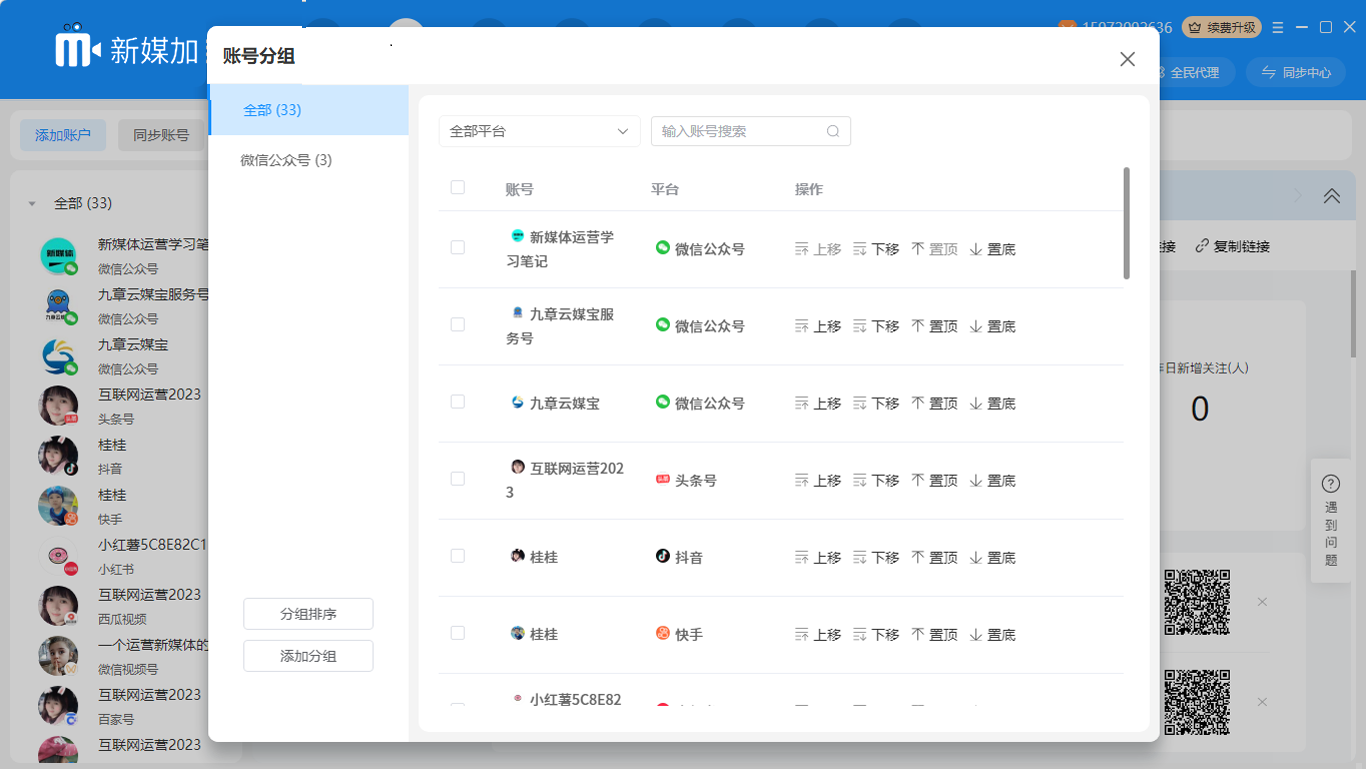
Task: Click 置底 icon for 九章云媒宝服务号 row
Action: [x=976, y=326]
